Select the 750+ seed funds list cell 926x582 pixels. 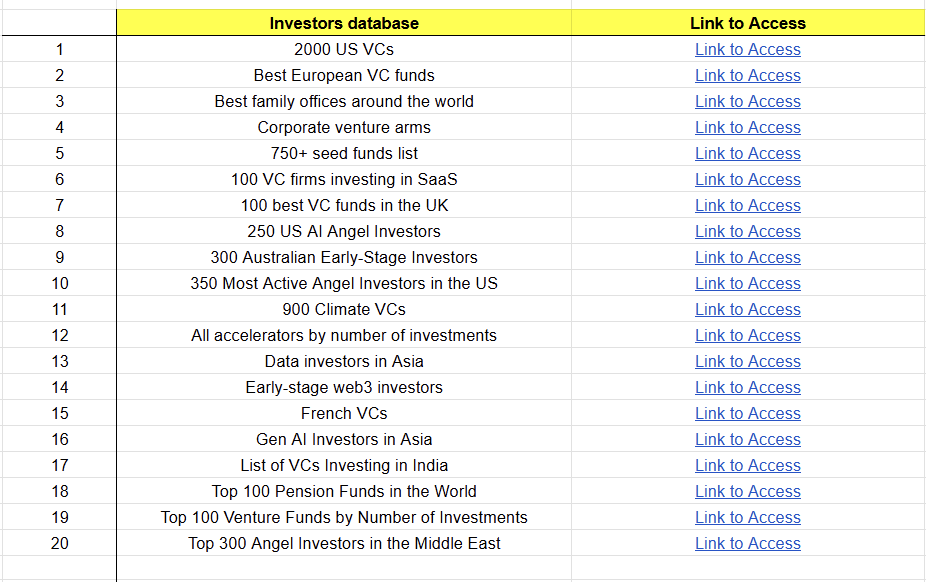point(344,153)
